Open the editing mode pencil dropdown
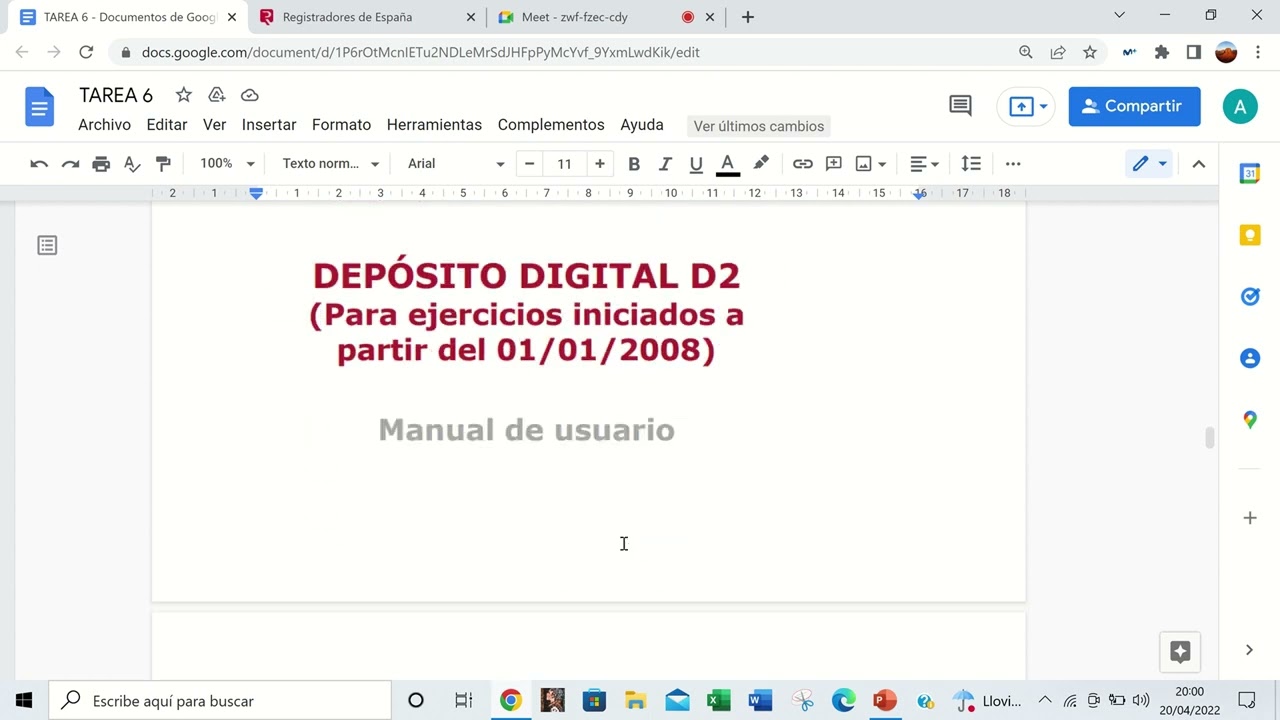 click(1148, 164)
